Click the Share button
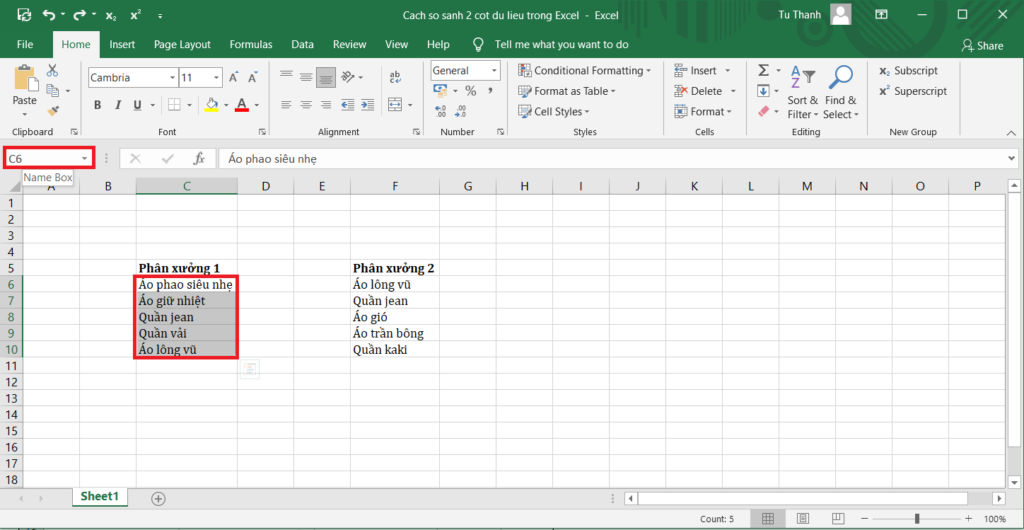Viewport: 1024px width, 530px height. [982, 45]
